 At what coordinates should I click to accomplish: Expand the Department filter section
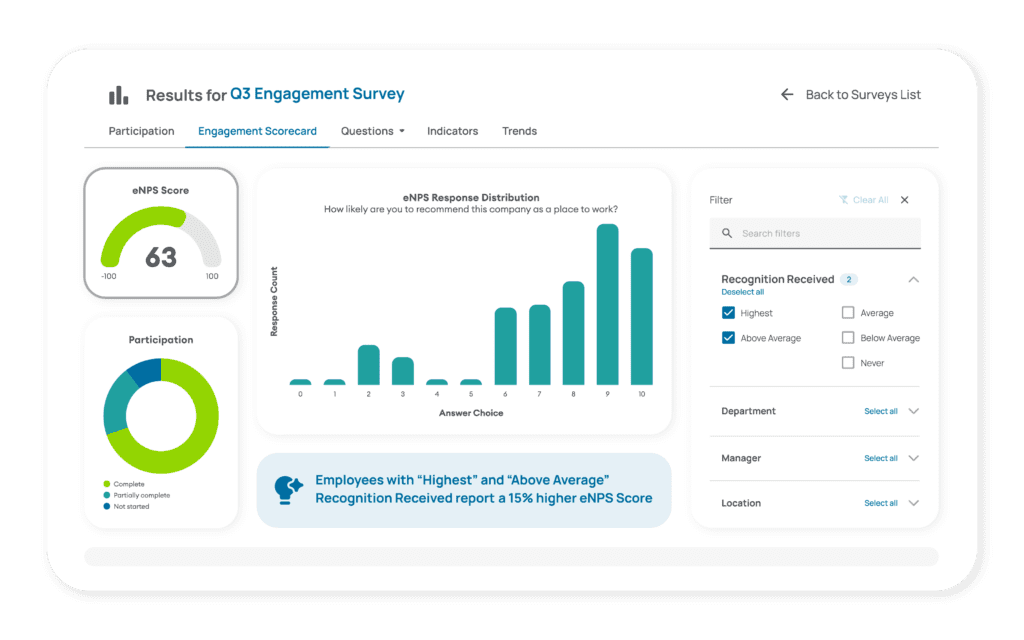[913, 411]
